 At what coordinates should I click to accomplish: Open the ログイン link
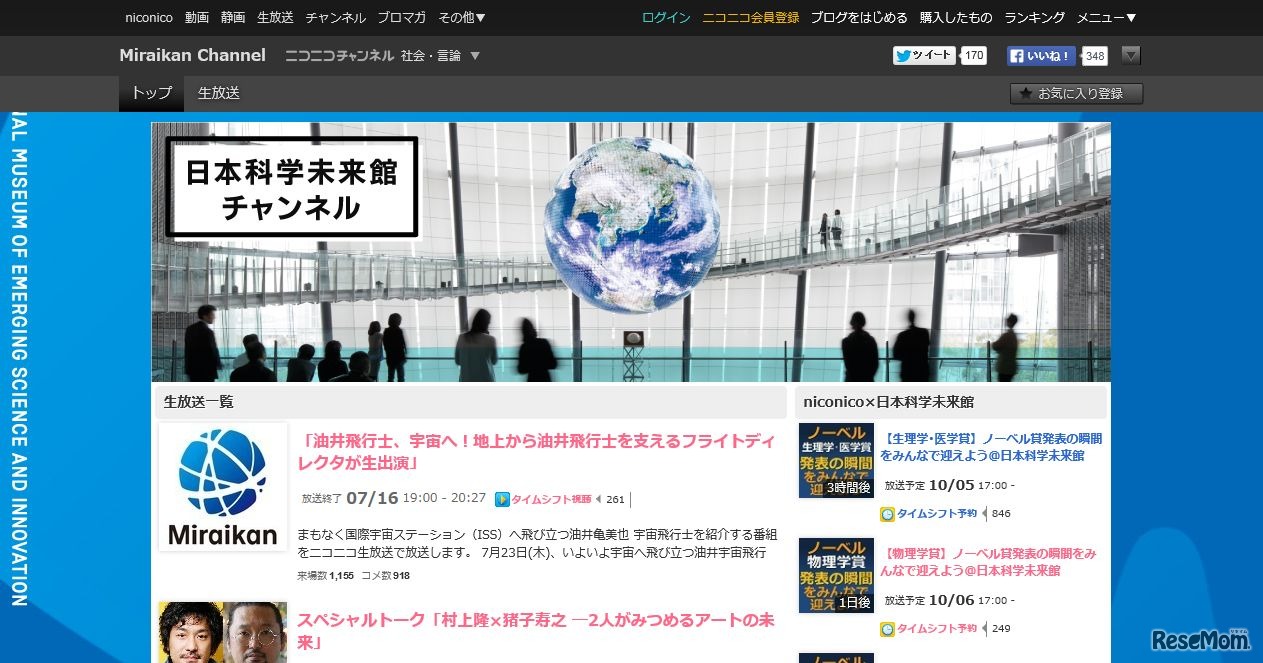[664, 17]
